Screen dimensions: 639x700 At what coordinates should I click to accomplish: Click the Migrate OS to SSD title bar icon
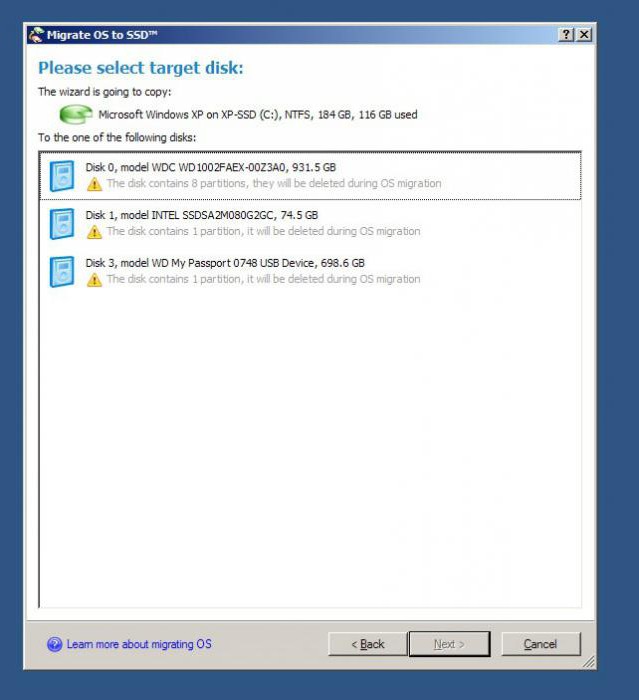click(36, 35)
